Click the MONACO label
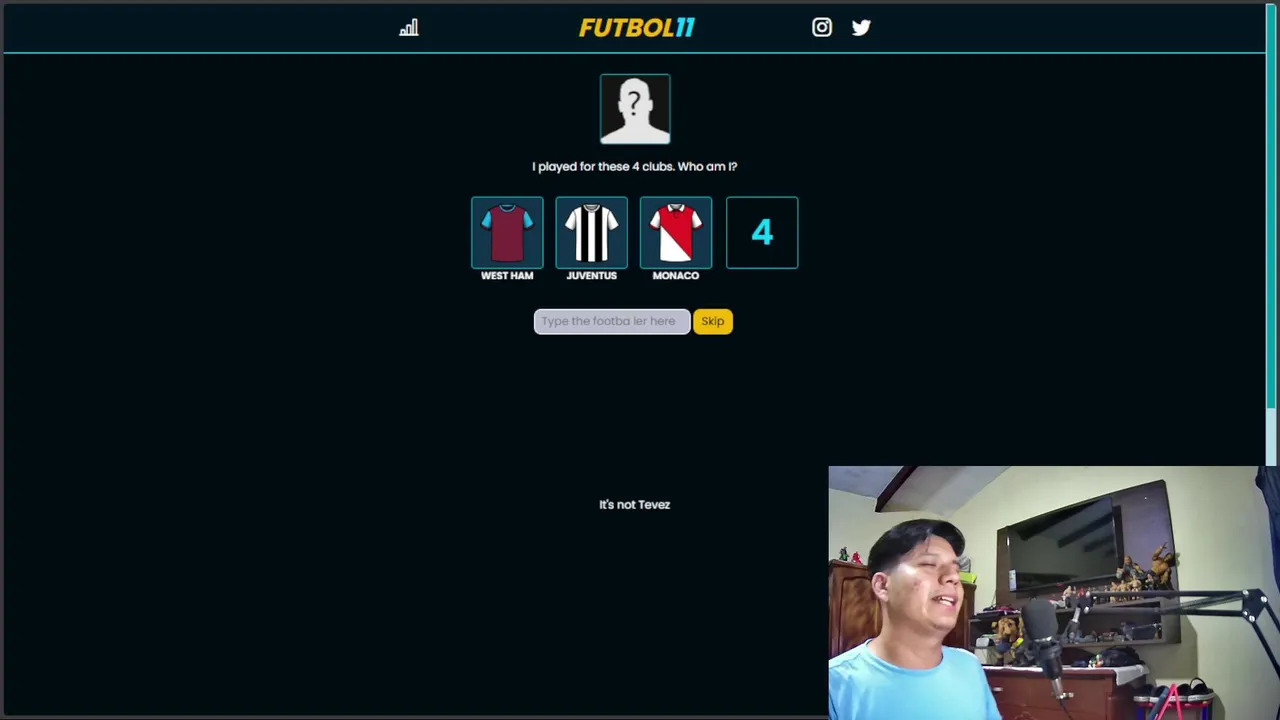Viewport: 1280px width, 720px height. tap(676, 276)
